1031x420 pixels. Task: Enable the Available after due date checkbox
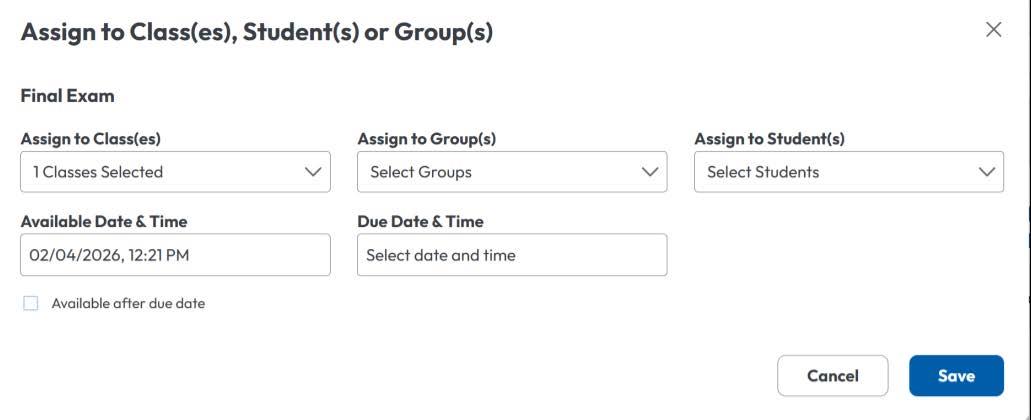[x=31, y=304]
